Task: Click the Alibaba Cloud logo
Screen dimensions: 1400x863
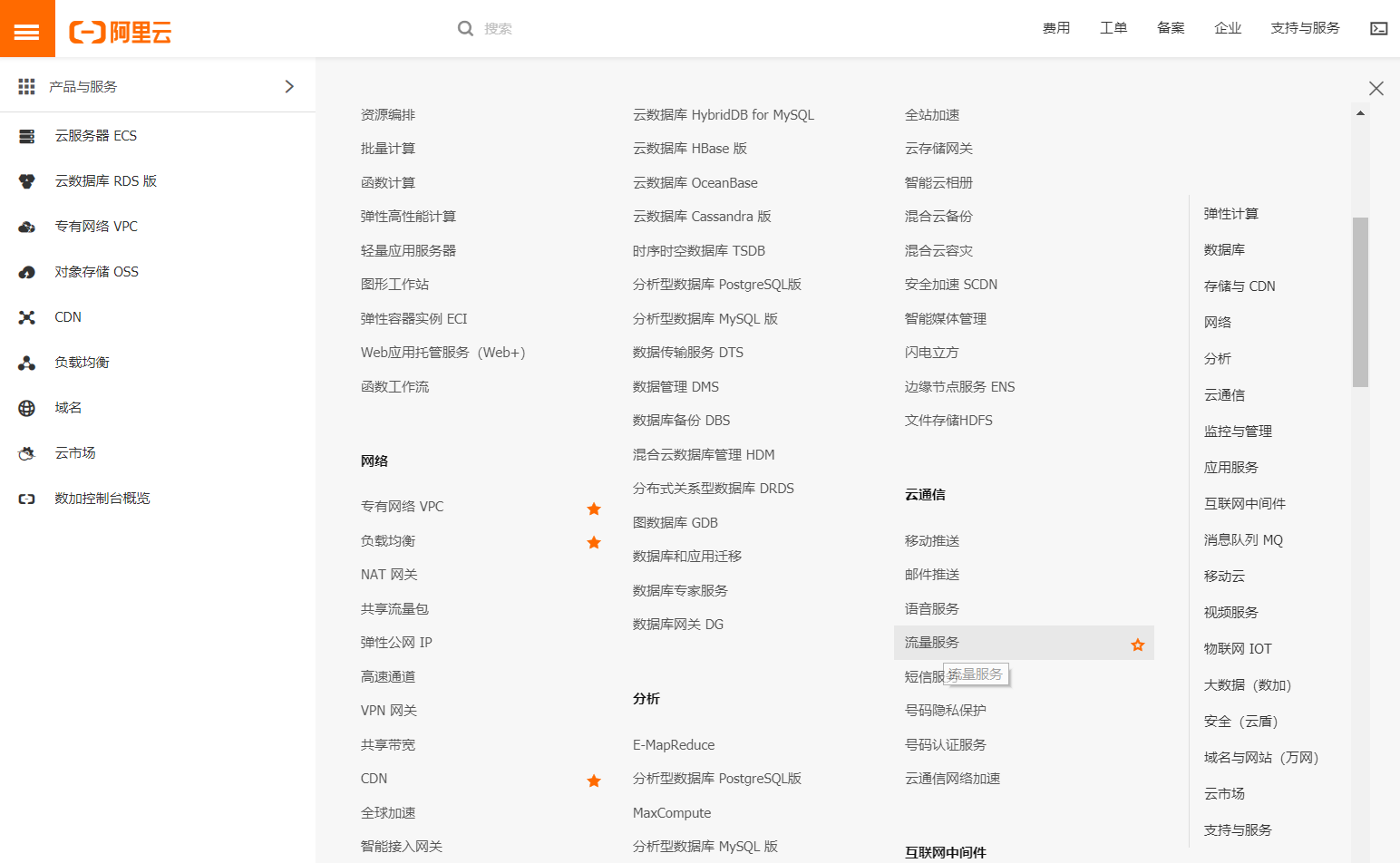Action: coord(121,33)
